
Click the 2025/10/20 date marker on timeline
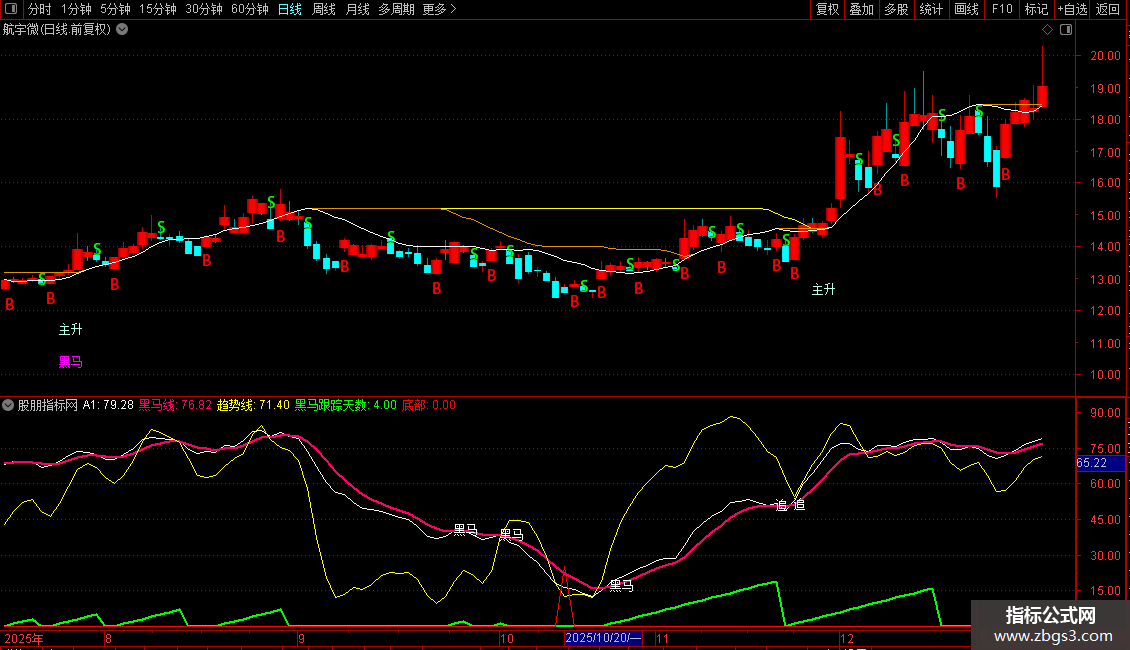pyautogui.click(x=602, y=638)
